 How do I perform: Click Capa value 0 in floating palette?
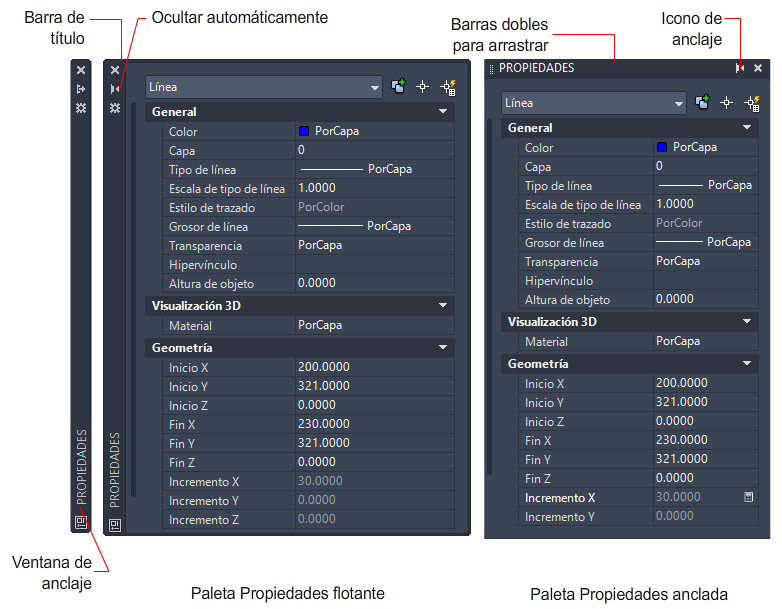(375, 150)
